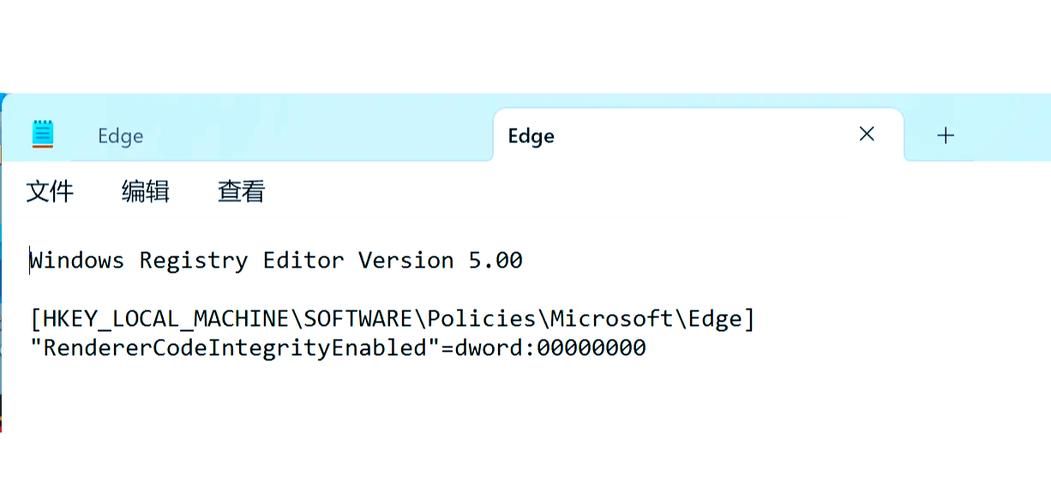The height and width of the screenshot is (500, 1051).
Task: Place cursor on word "Windows" in first line
Action: (x=77, y=260)
